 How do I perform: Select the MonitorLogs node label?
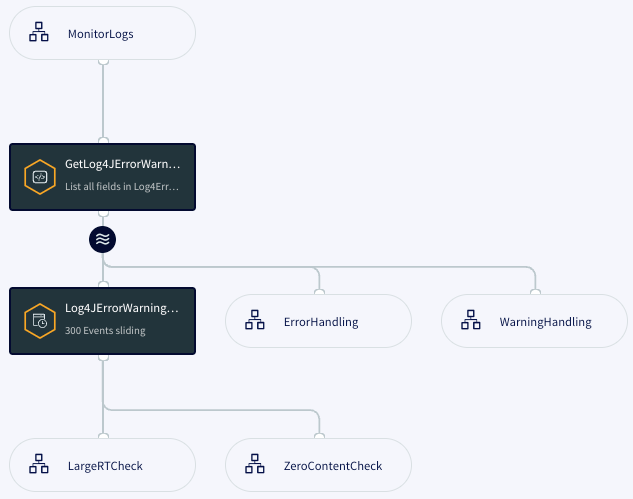click(x=100, y=34)
